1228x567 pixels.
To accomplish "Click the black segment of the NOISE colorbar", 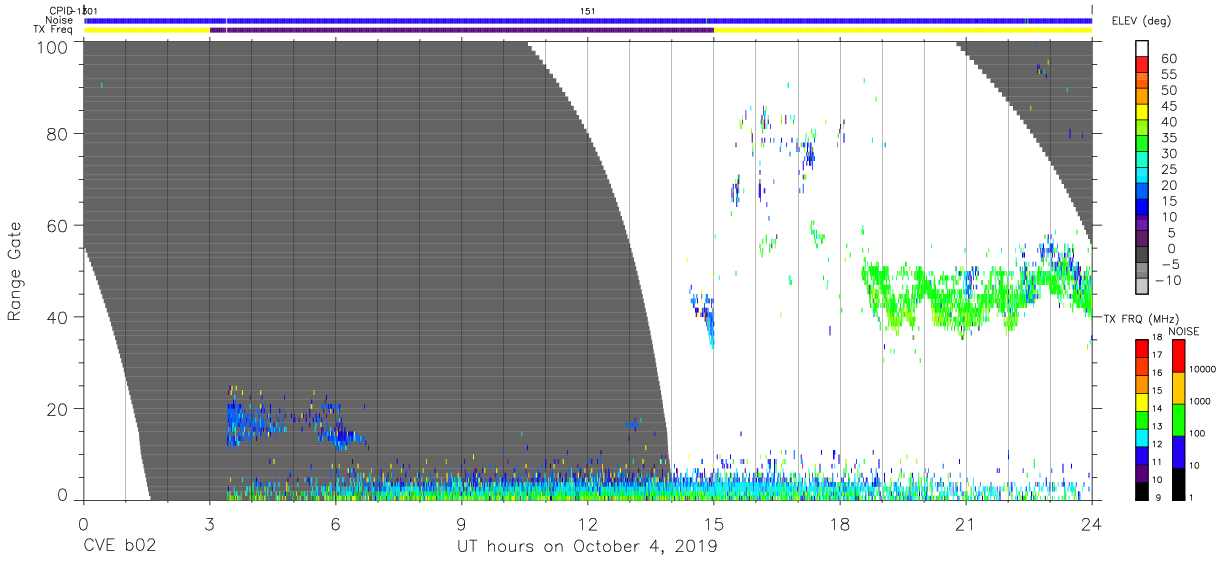I will pos(1179,483).
